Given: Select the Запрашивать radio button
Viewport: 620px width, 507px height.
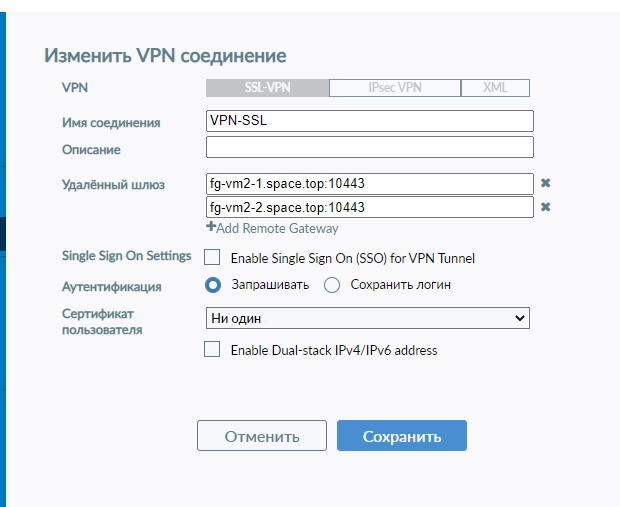Looking at the screenshot, I should coord(213,285).
